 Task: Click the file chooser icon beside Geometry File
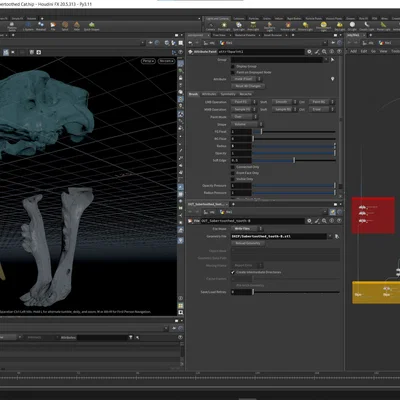click(x=337, y=236)
